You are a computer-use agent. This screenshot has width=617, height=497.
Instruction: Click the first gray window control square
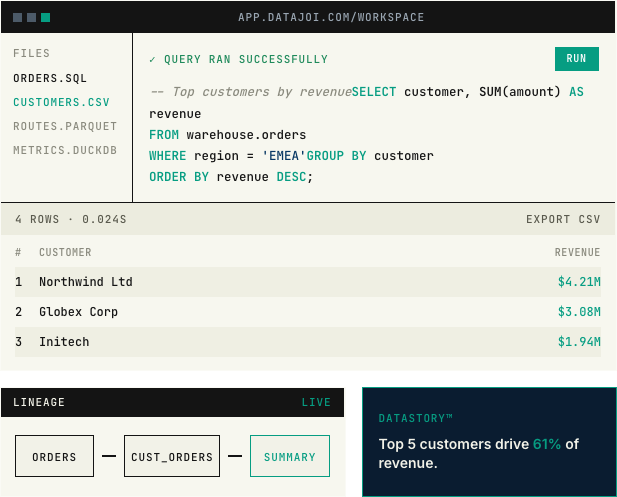coord(17,17)
